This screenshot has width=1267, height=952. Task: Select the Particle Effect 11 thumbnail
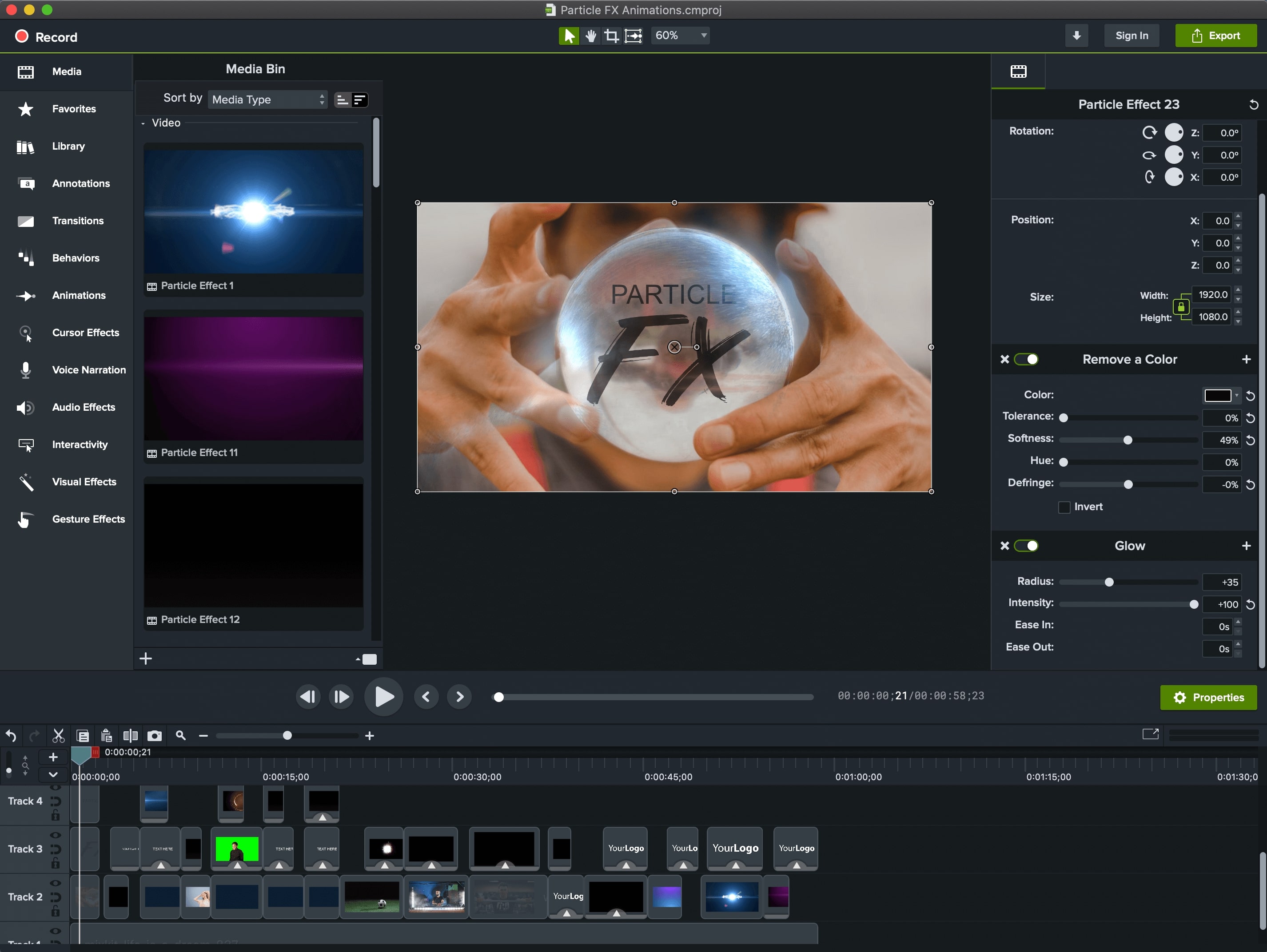click(x=253, y=378)
